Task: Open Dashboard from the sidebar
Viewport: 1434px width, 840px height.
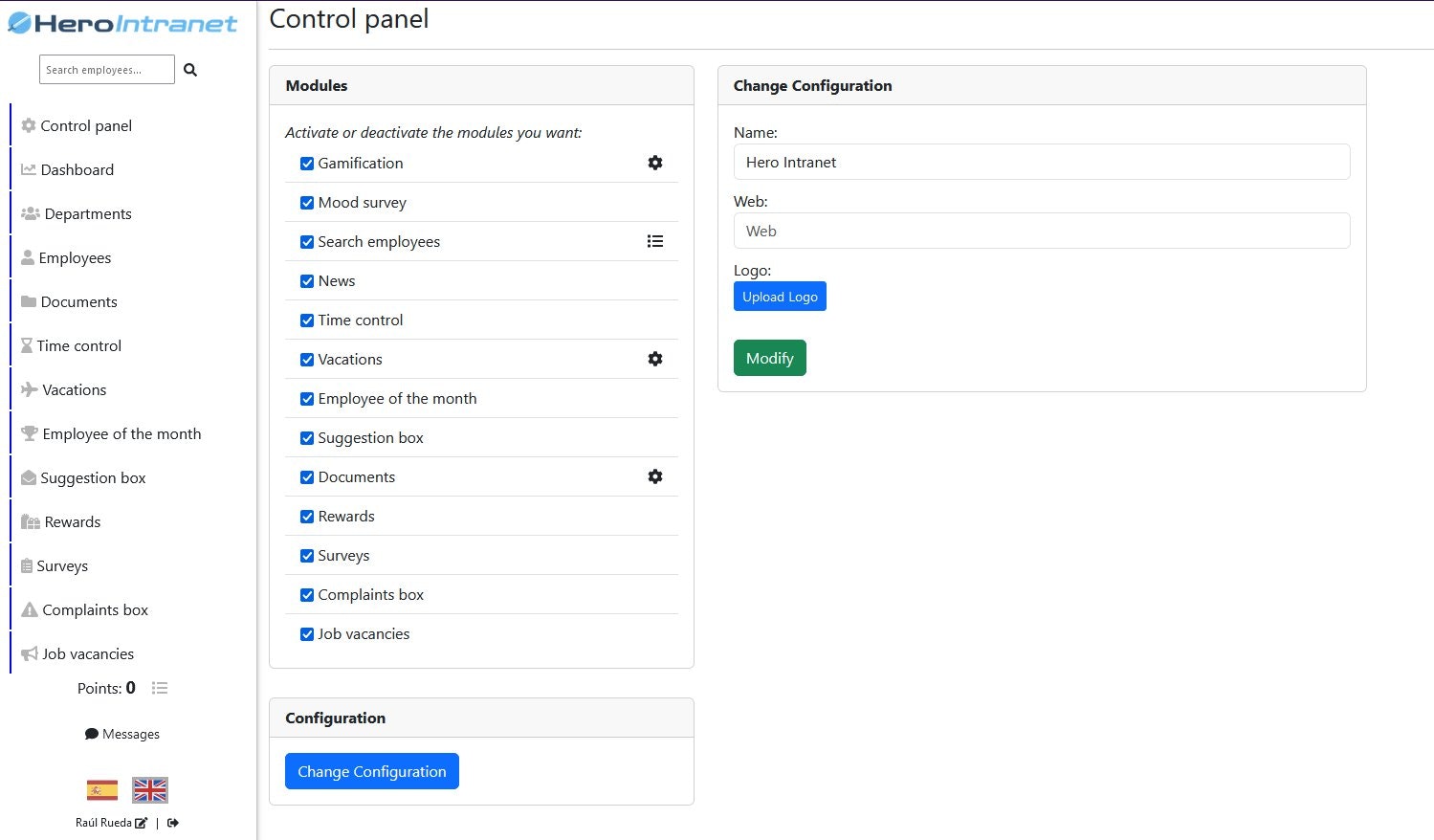Action: pyautogui.click(x=77, y=169)
